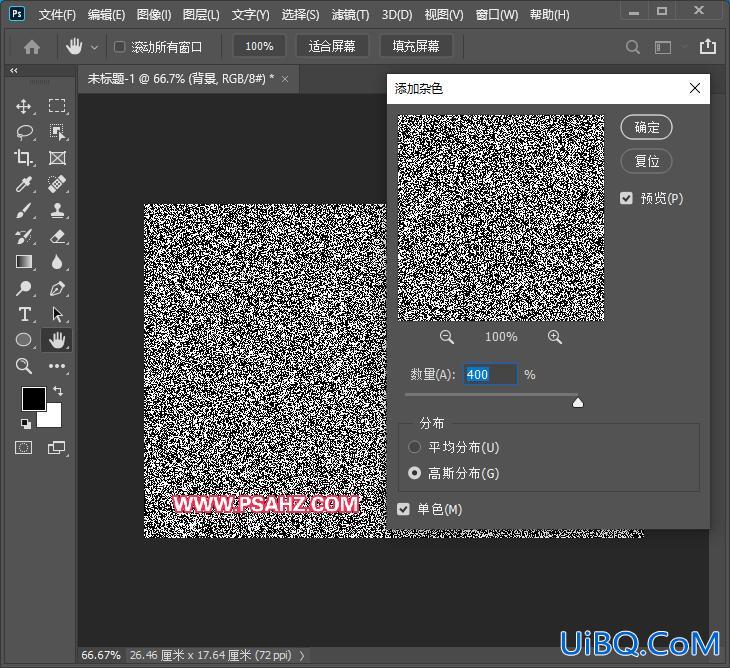This screenshot has width=730, height=668.
Task: Select the Pen tool
Action: [x=57, y=289]
